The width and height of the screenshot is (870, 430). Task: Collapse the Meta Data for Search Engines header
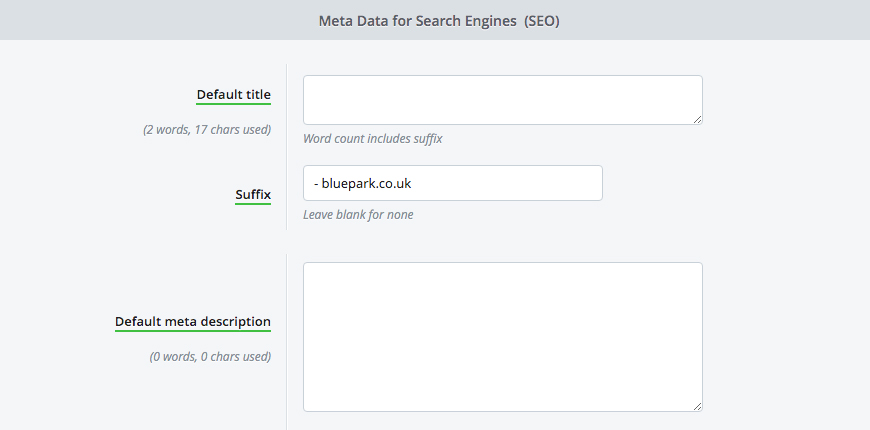tap(435, 20)
